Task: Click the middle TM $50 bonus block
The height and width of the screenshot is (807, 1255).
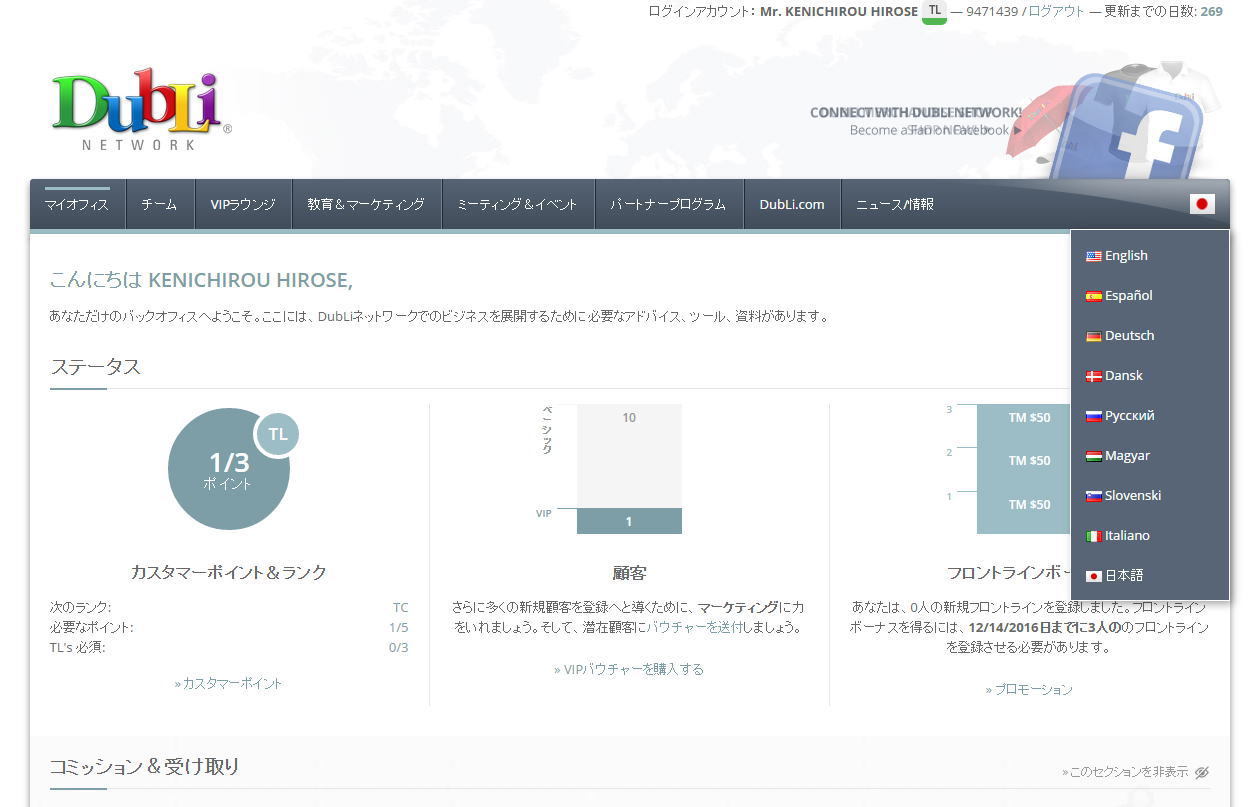Action: click(1029, 461)
